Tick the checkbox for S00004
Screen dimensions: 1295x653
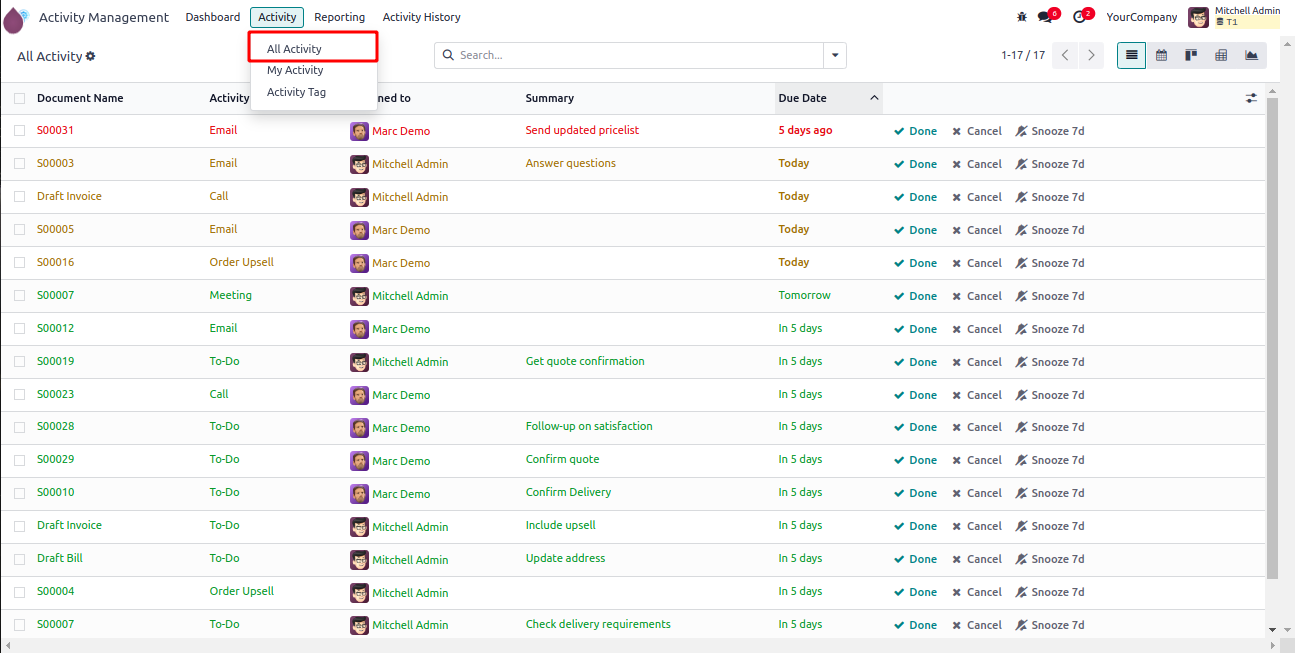(x=20, y=592)
